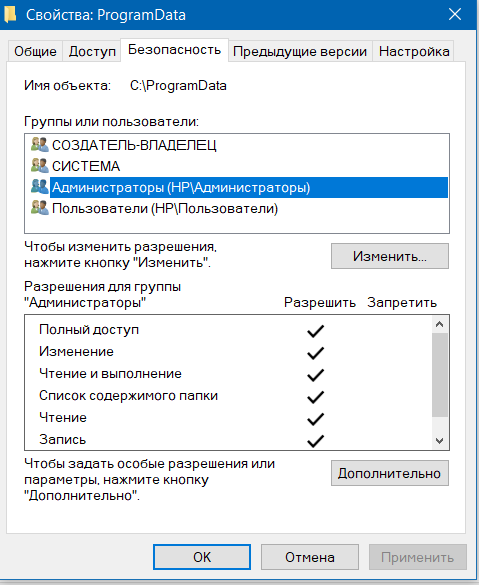Click the СОЗДАТЕЛЬ-ВЛАДЕЛЕЦ group icon
Image resolution: width=479 pixels, height=585 pixels.
tap(40, 144)
